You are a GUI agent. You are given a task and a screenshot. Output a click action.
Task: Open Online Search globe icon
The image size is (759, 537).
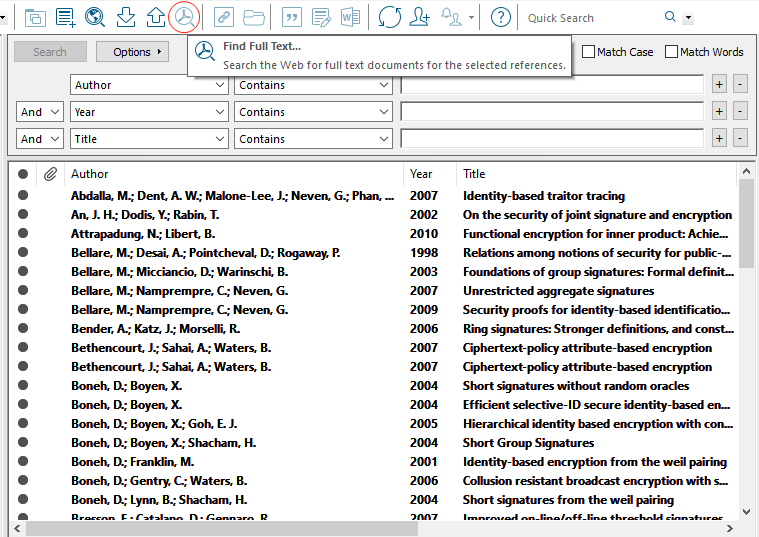pyautogui.click(x=95, y=17)
